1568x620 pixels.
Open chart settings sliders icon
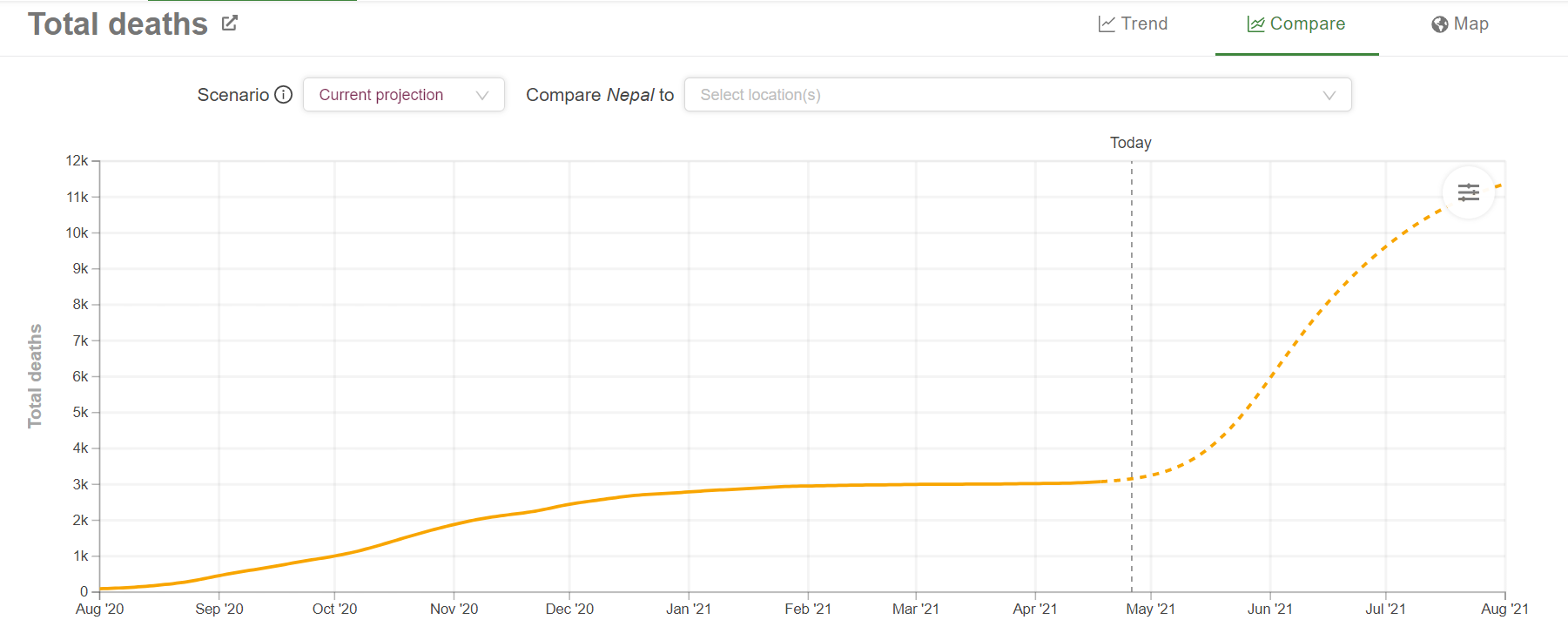coord(1468,192)
